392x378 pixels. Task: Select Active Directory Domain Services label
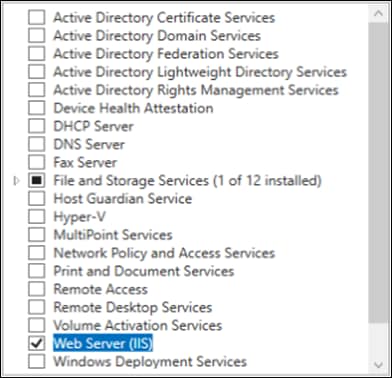click(157, 36)
